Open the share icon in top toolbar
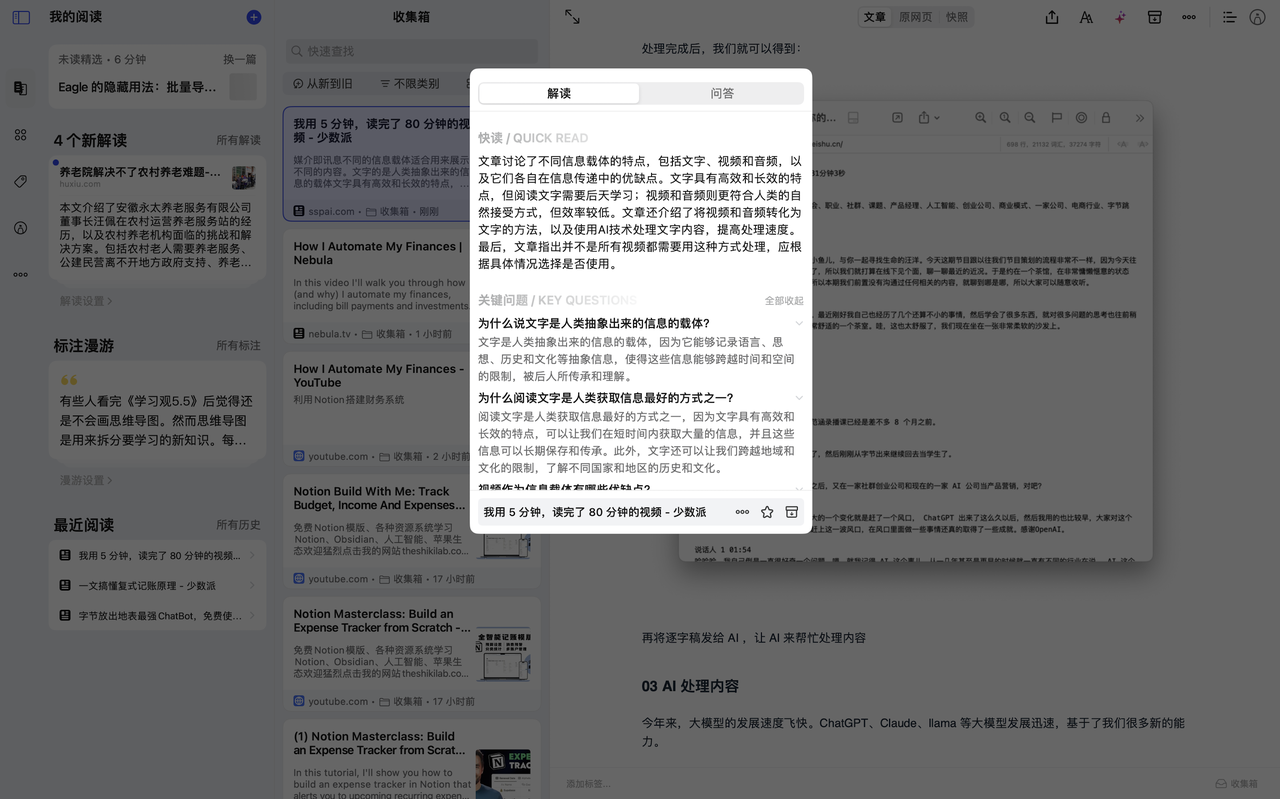1280x799 pixels. click(1052, 17)
